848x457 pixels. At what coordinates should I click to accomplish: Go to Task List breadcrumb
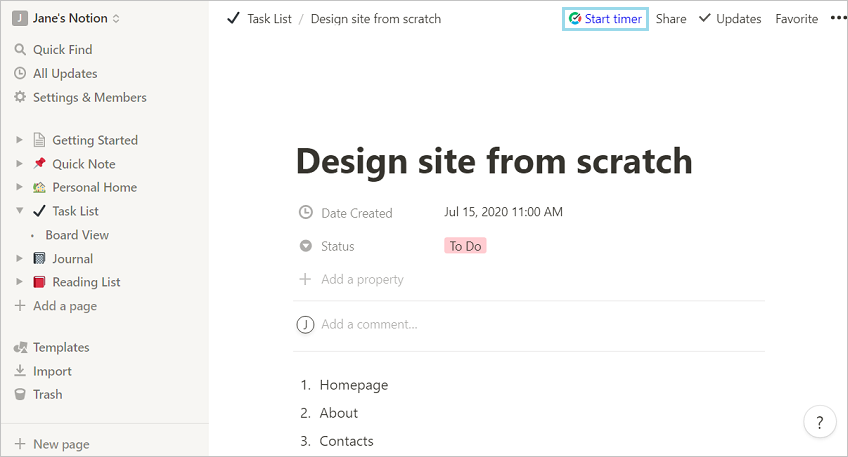pos(269,18)
